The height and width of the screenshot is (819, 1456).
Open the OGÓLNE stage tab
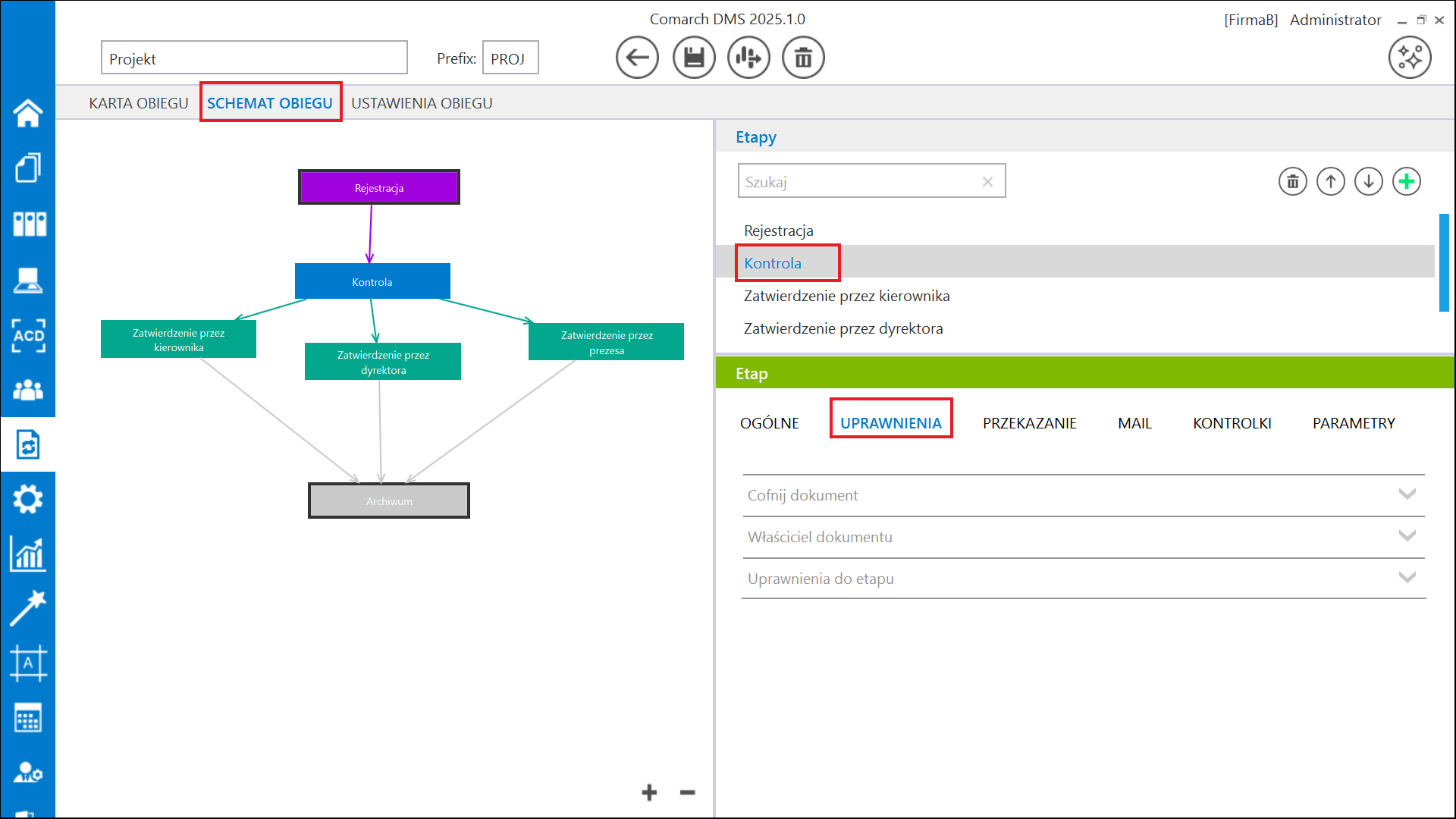[x=770, y=423]
